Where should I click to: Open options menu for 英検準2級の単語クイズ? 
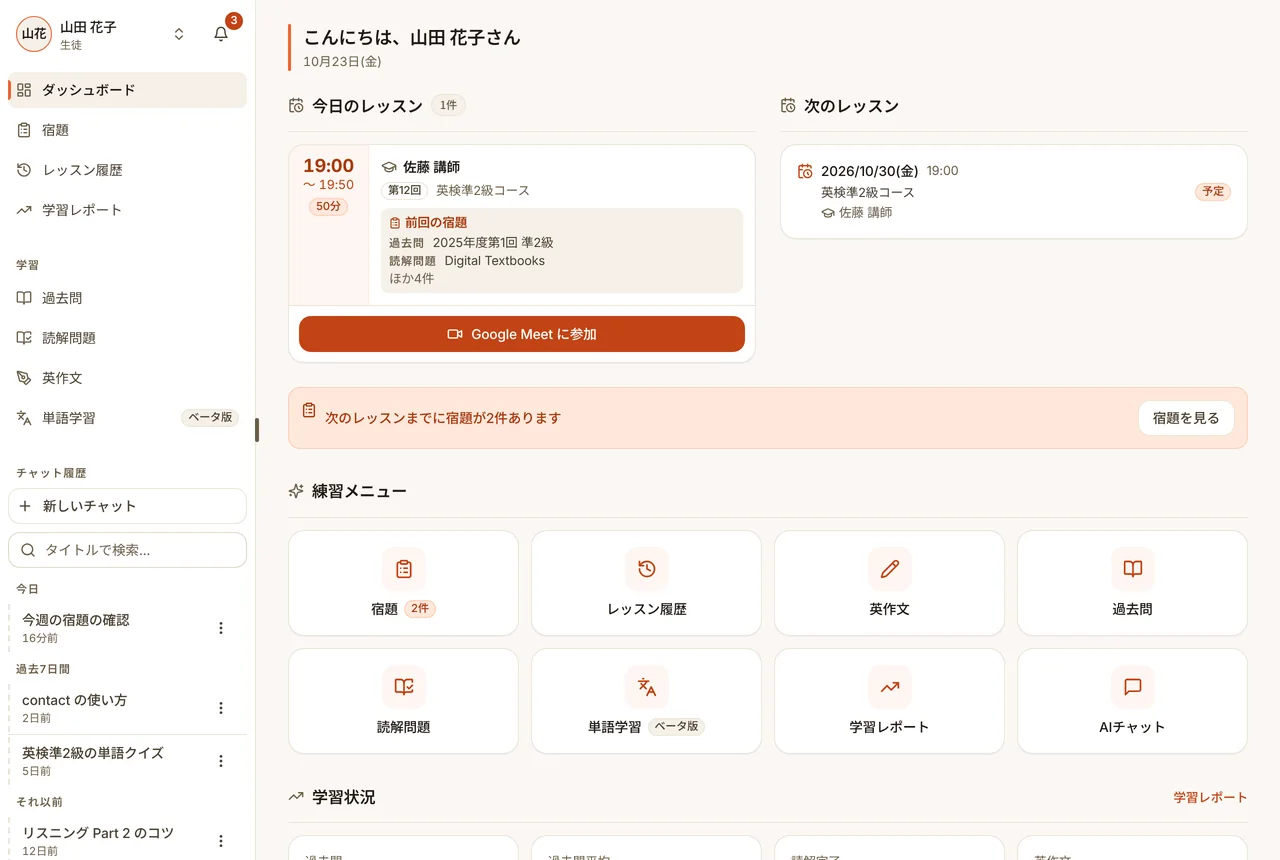221,761
